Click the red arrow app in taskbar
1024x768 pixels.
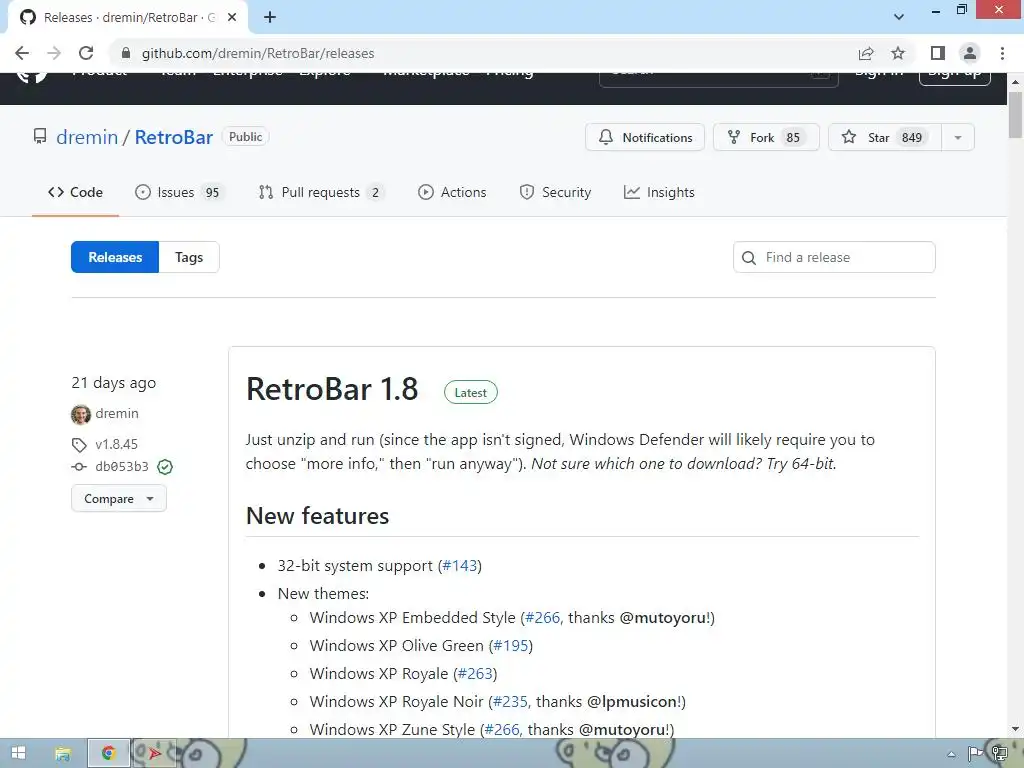point(154,754)
